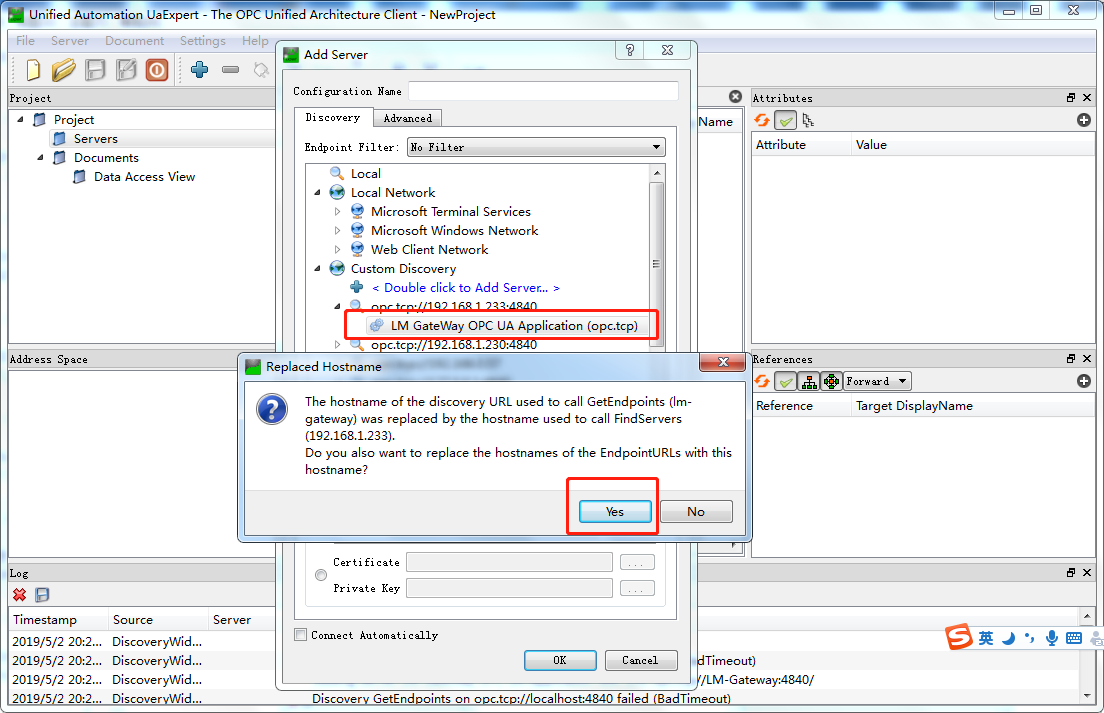Screen dimensions: 1104x713
Task: Click the Add Server help question button
Action: click(x=630, y=51)
